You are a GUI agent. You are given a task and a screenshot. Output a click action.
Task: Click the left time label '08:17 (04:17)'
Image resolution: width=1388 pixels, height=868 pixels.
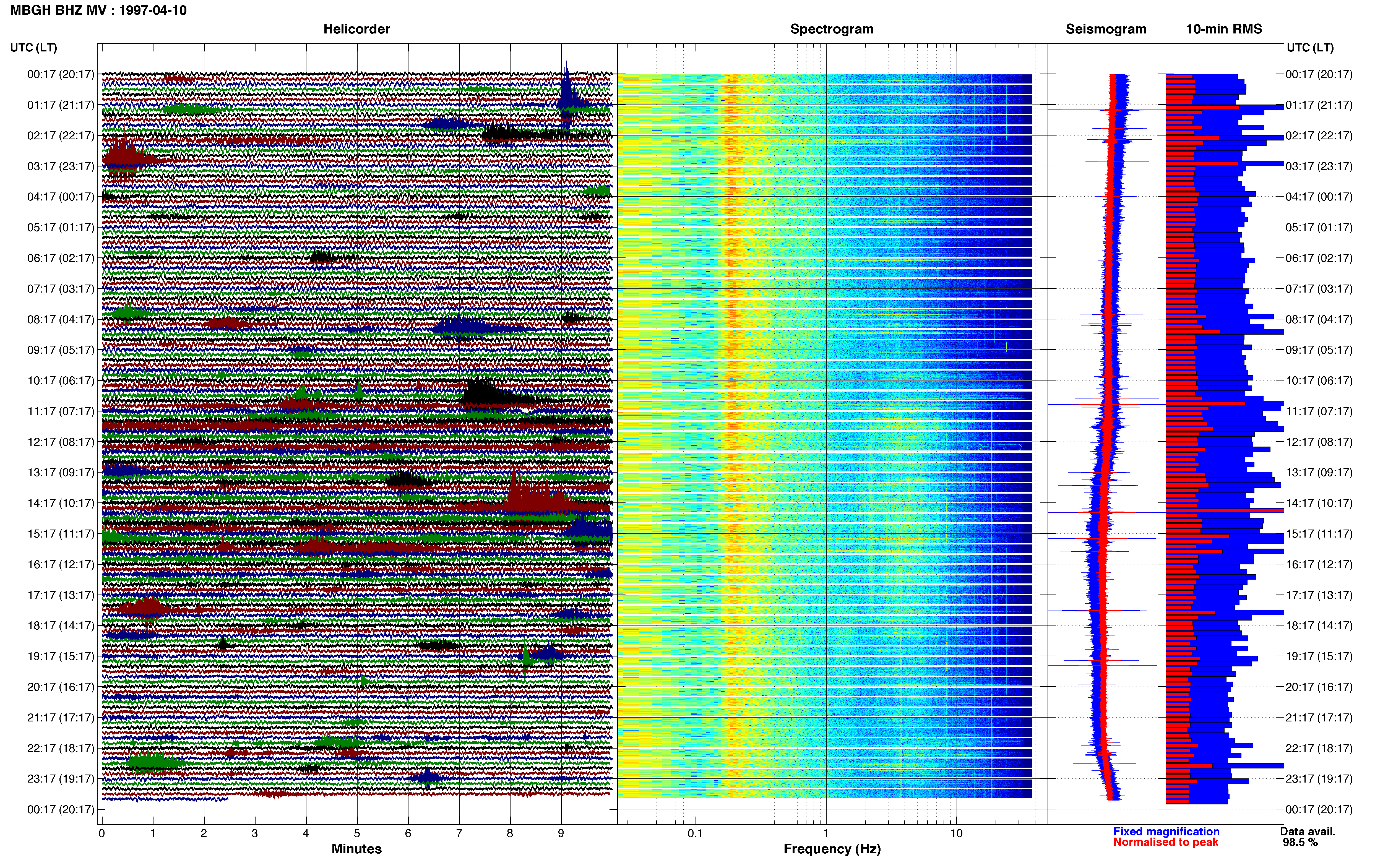click(x=61, y=319)
